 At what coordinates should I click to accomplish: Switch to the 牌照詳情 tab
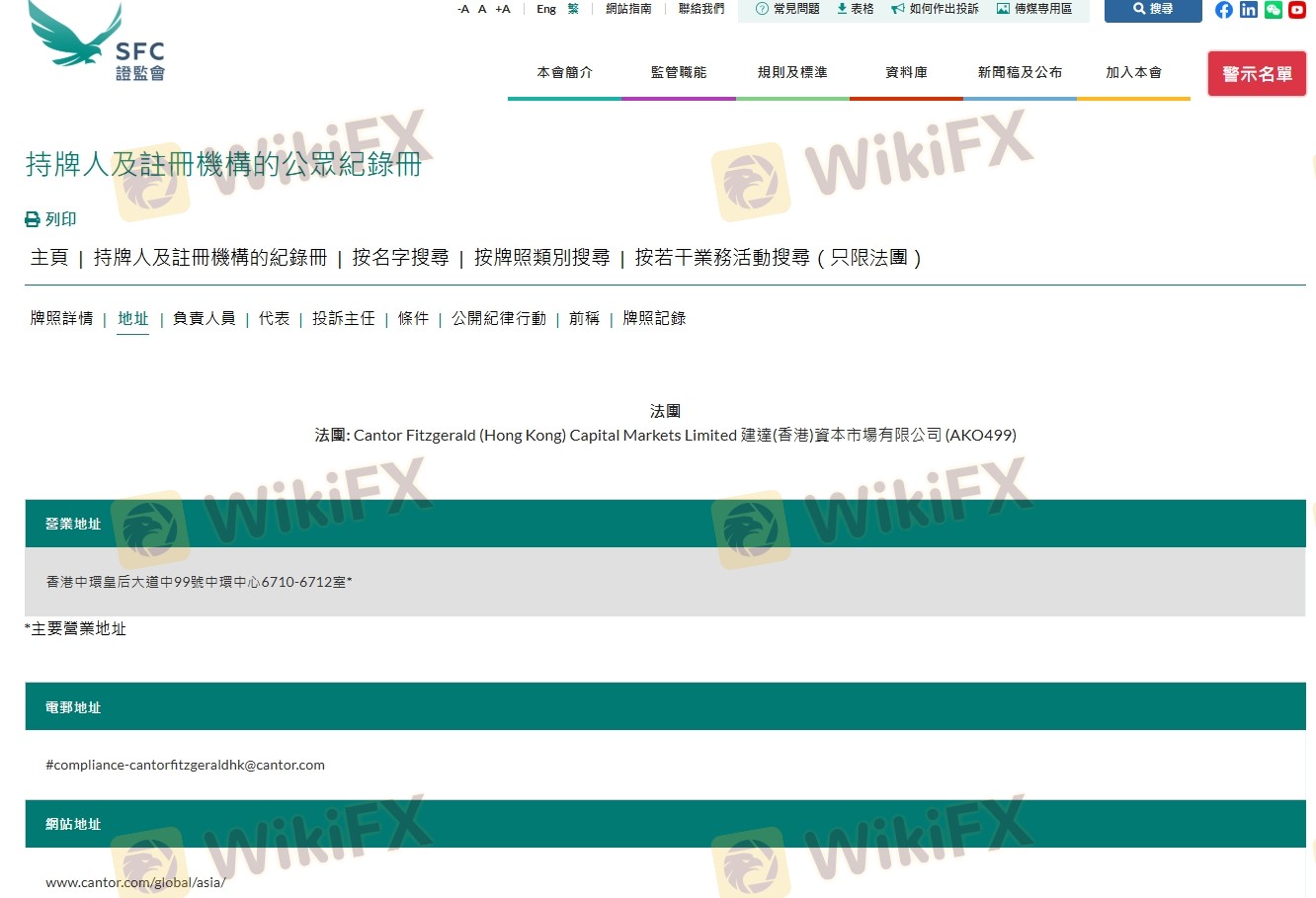pos(61,318)
